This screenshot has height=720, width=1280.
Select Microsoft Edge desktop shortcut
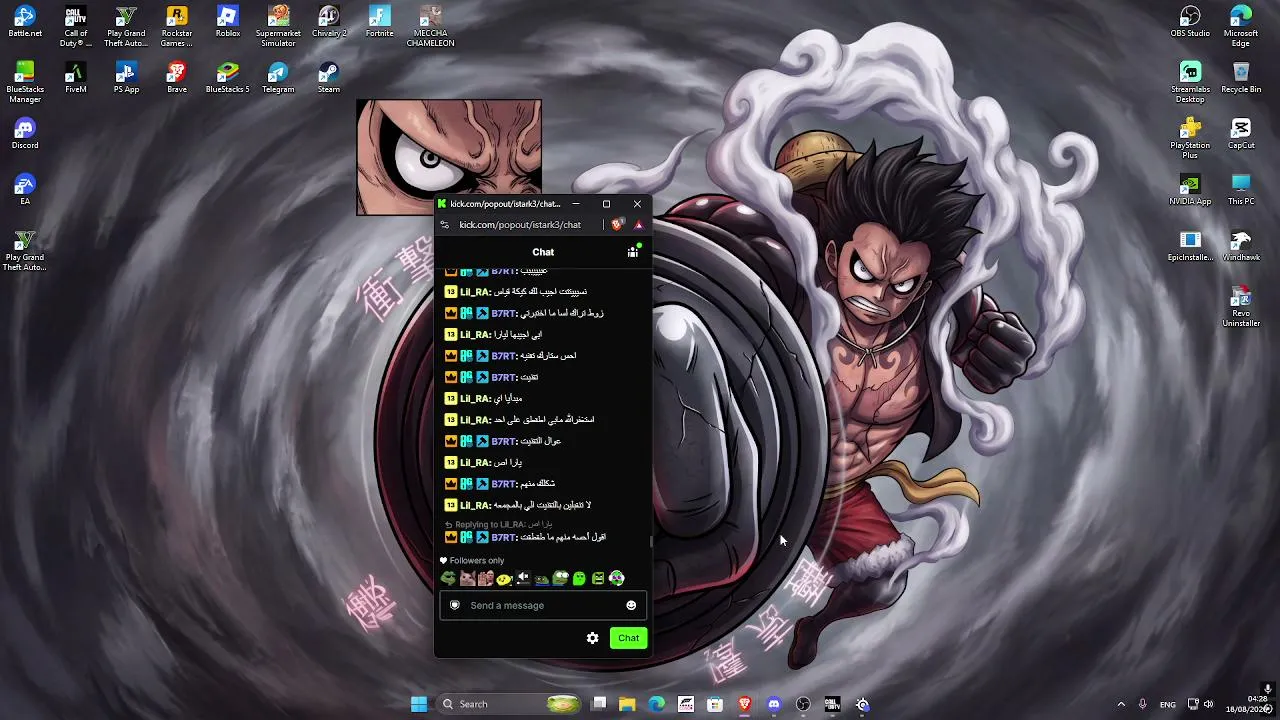pyautogui.click(x=1241, y=27)
